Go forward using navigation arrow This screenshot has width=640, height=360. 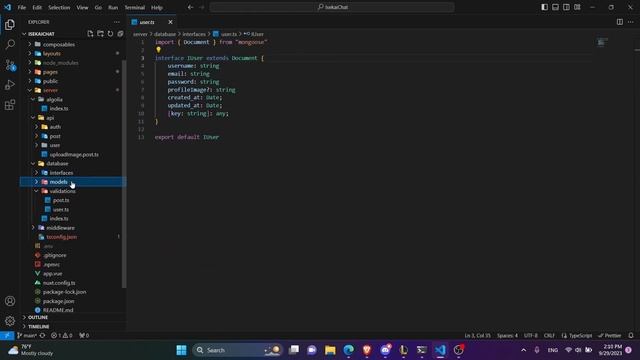point(202,7)
